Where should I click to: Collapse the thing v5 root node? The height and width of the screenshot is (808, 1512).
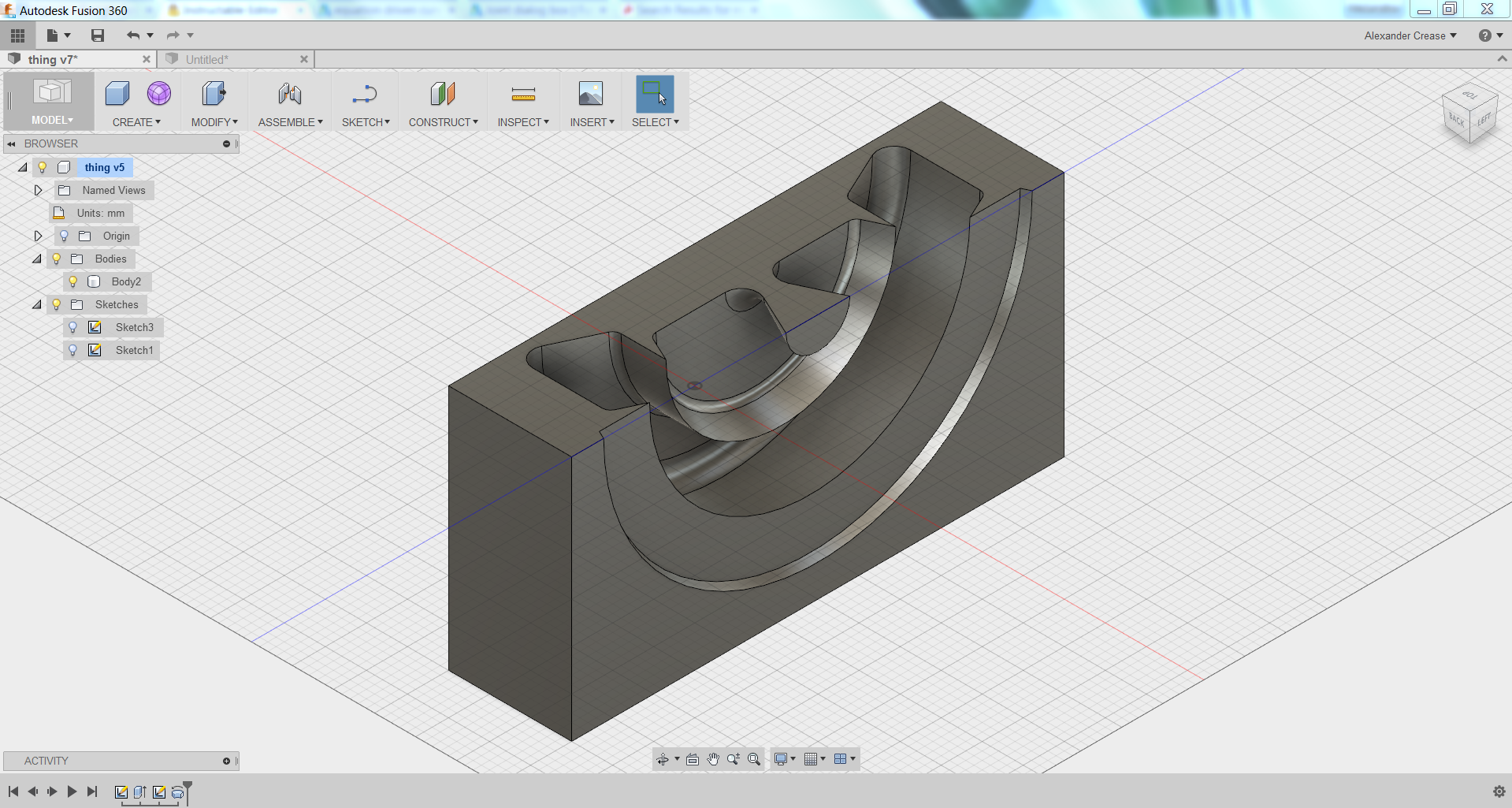(x=23, y=167)
